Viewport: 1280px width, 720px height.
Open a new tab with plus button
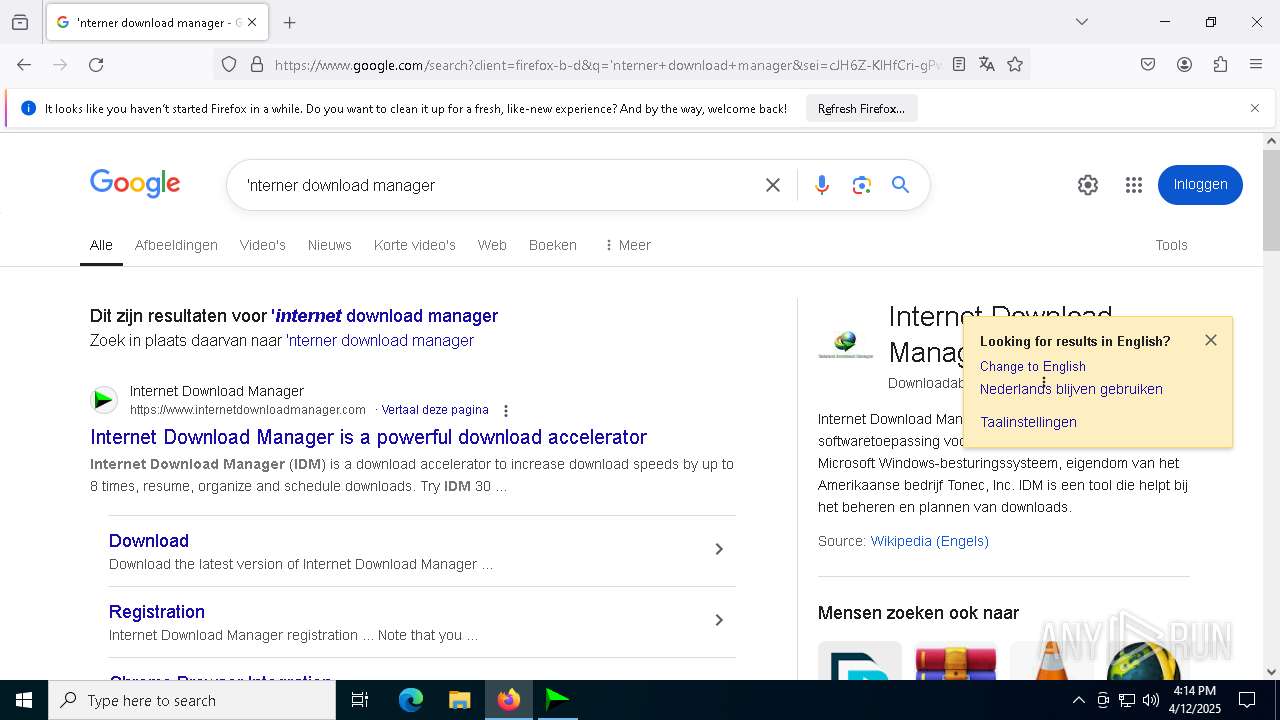(x=290, y=22)
